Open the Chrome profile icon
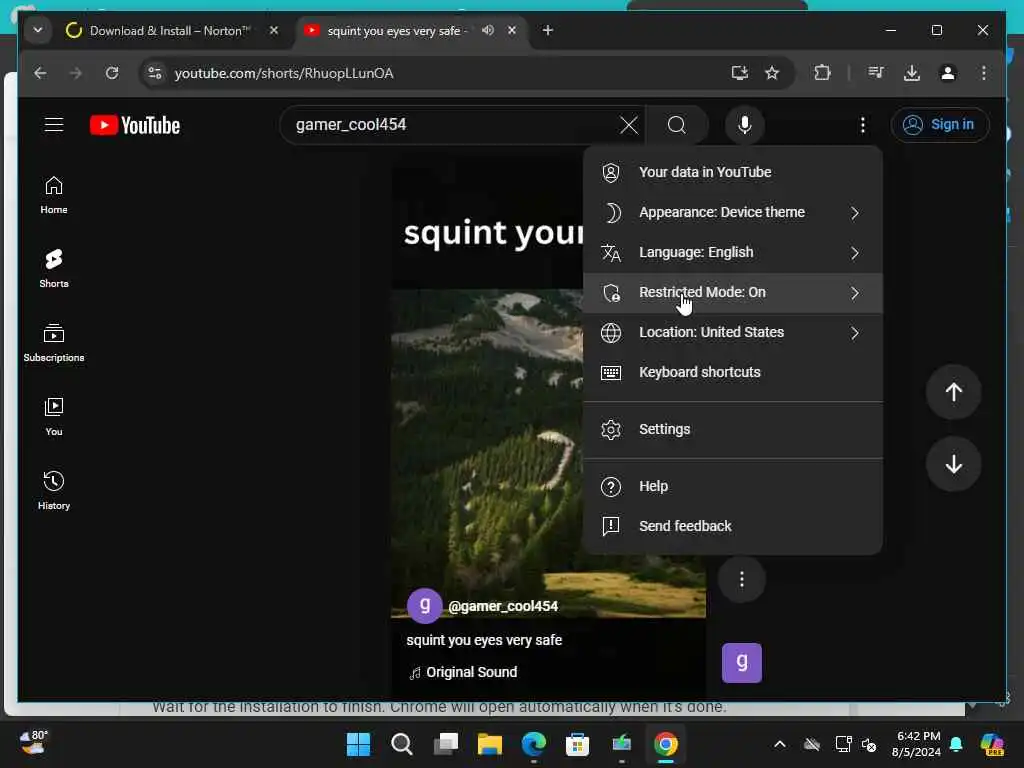 [x=948, y=73]
